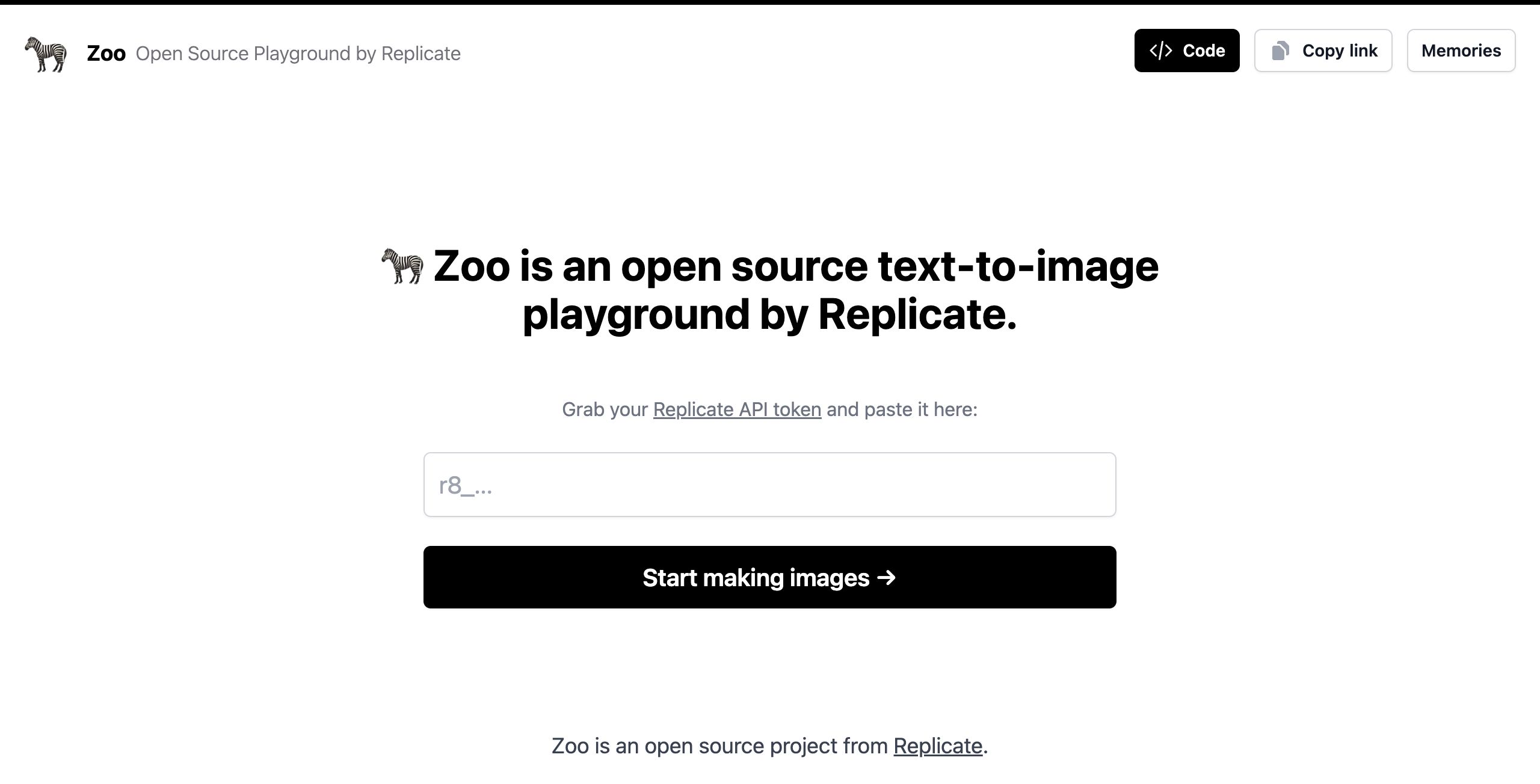Click the Zoo title in the header
This screenshot has width=1540, height=784.
(x=105, y=53)
